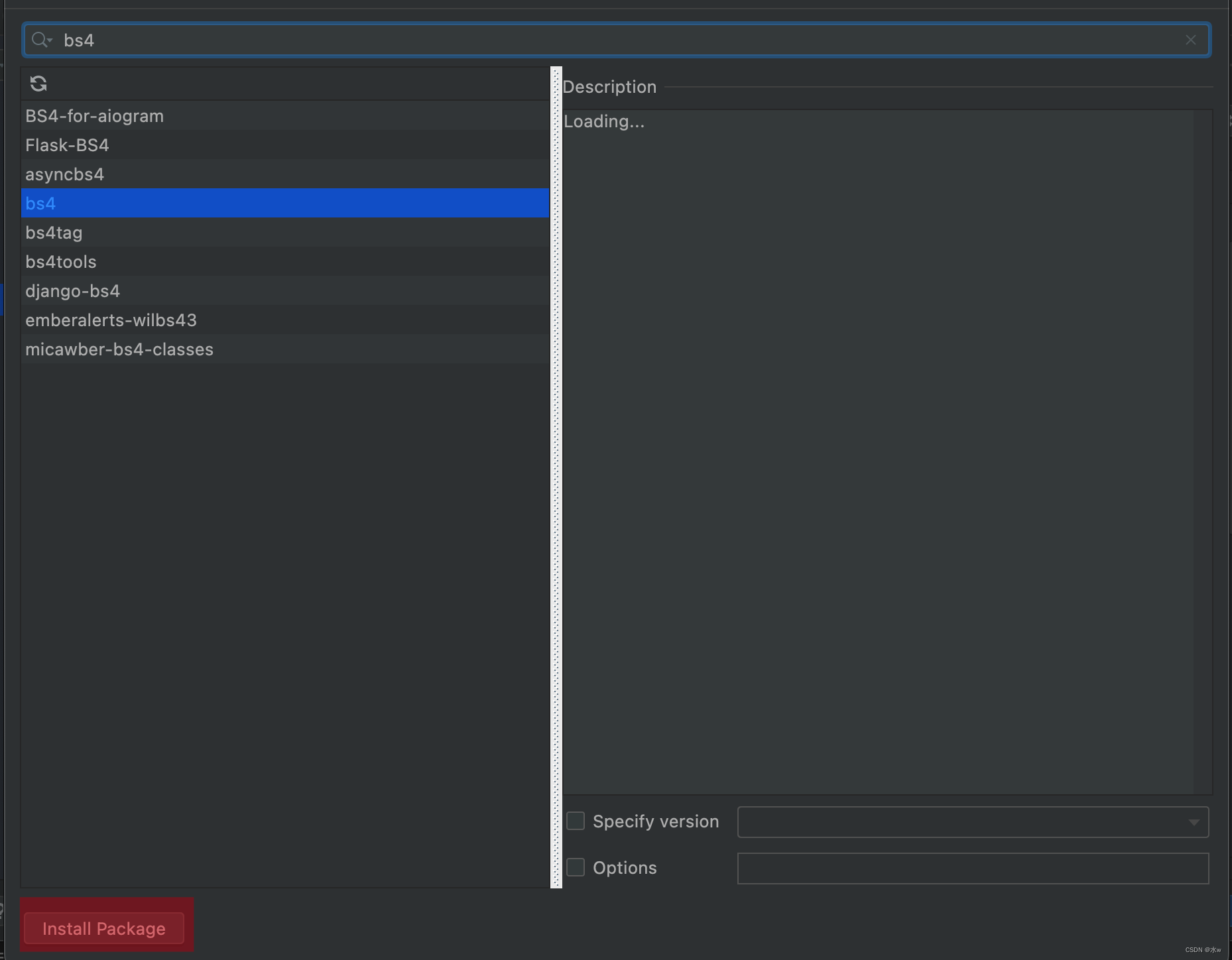Select the BS4-for-aiogram package
1232x960 pixels.
[x=94, y=116]
